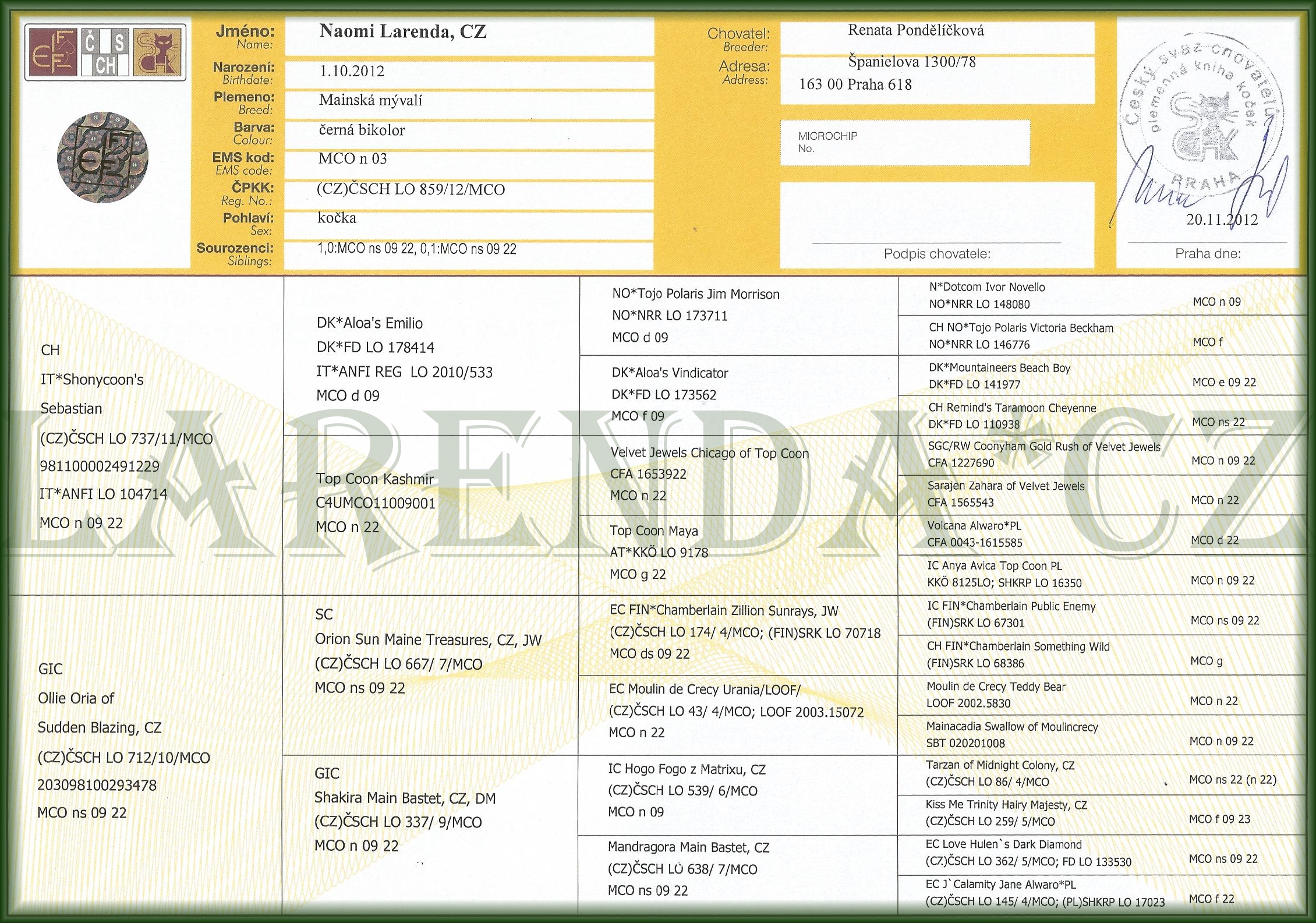The width and height of the screenshot is (1316, 923).
Task: Click 'DK*Mountaineers Beach Boy'
Action: tap(1000, 368)
